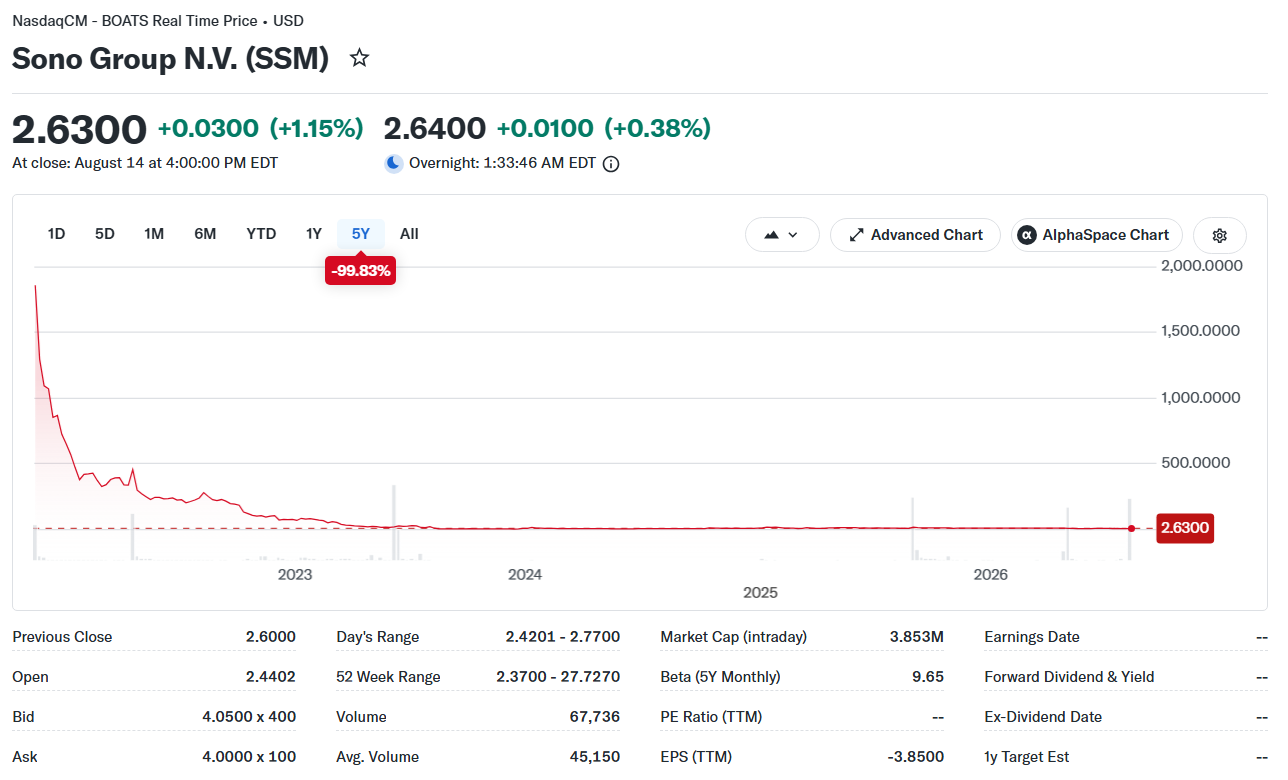Click the Open value 2.4402

[271, 677]
